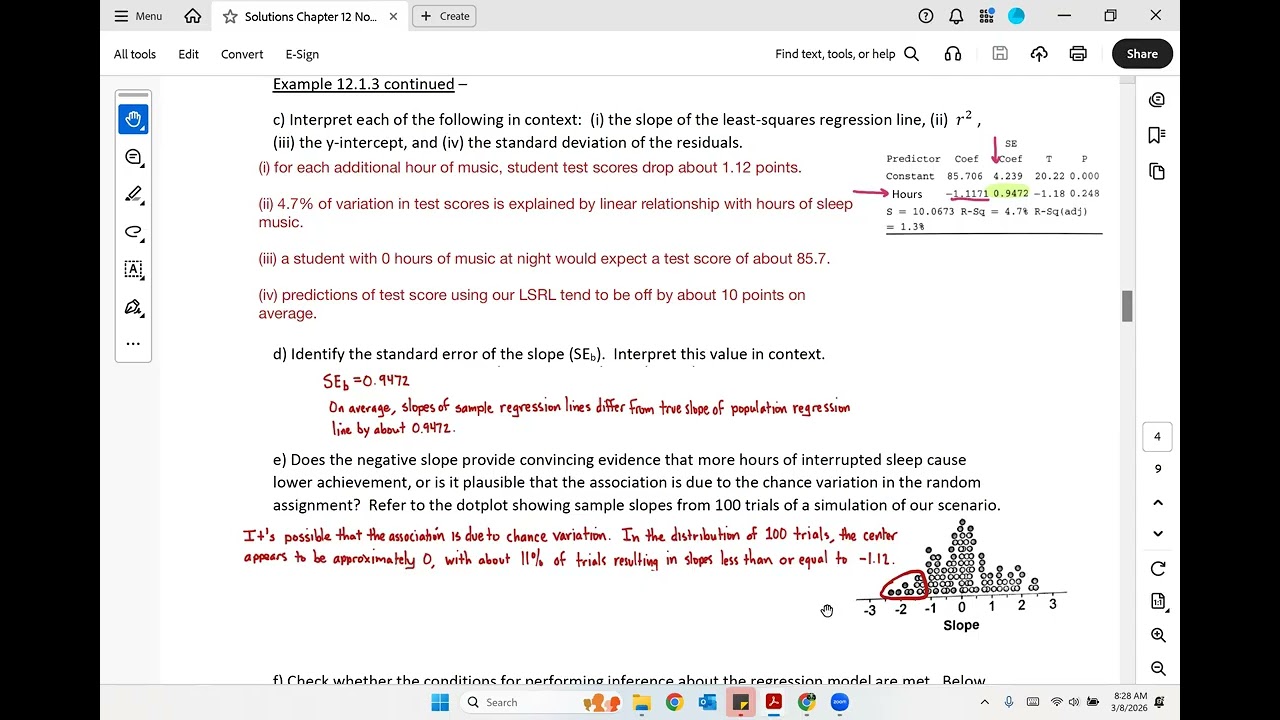The image size is (1280, 720).
Task: Click the 'Example 12.1.3 continued' heading text
Action: tap(364, 84)
